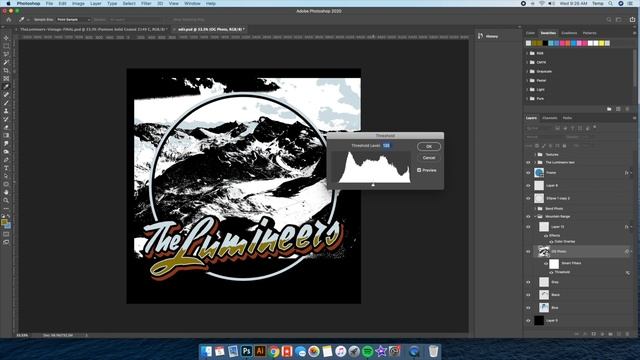Switch to TheLumineers-Vintage document tab
This screenshot has height=360, width=640.
coord(93,29)
